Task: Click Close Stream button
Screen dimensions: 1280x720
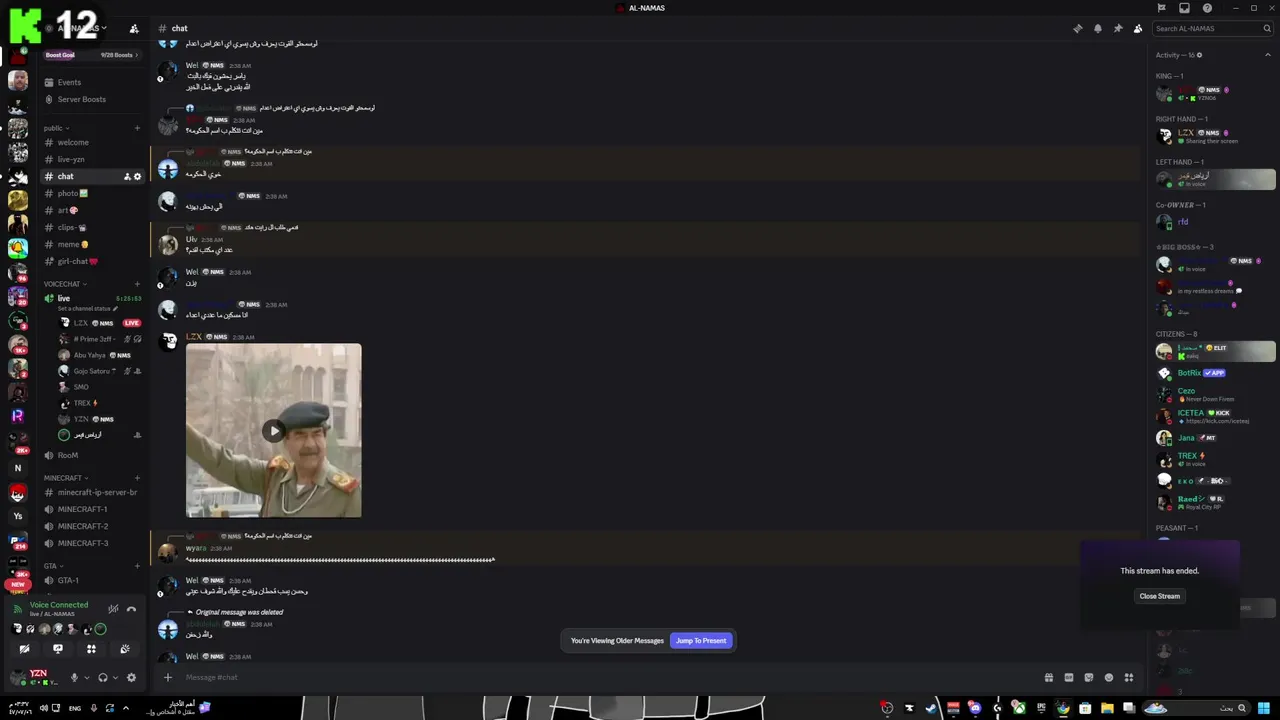Action: [1160, 596]
